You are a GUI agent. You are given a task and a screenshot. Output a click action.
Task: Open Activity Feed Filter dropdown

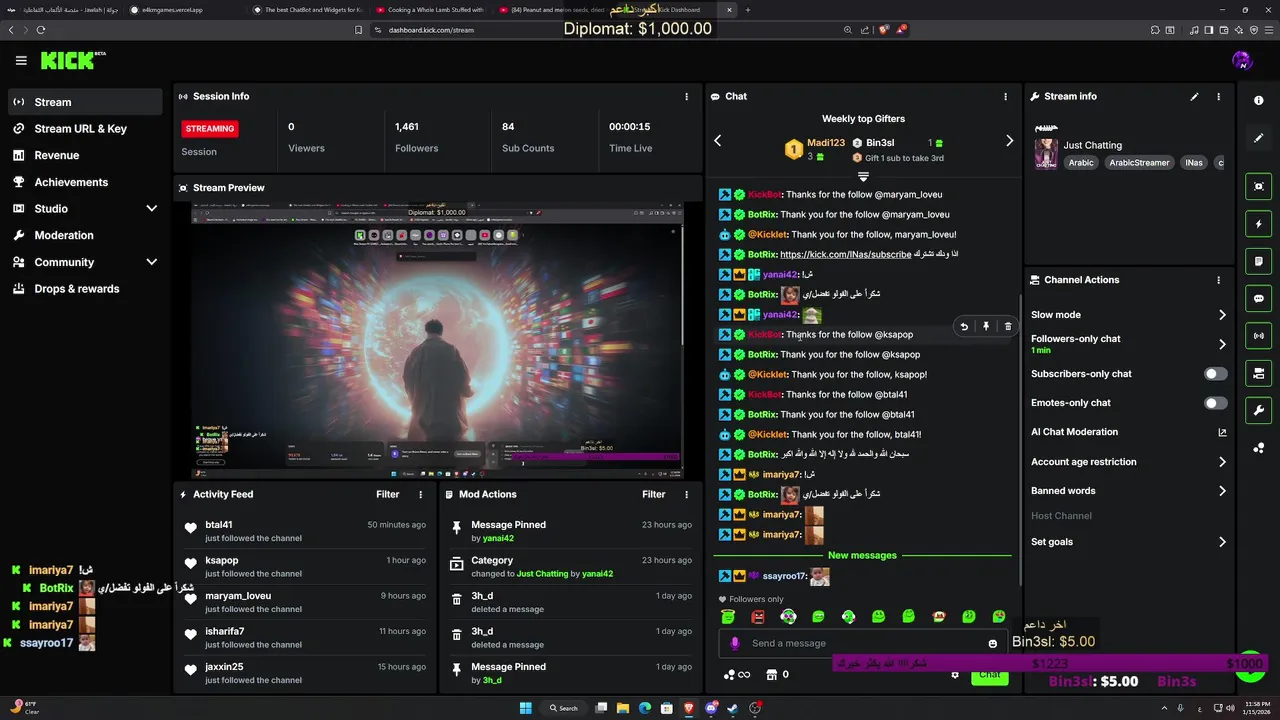pyautogui.click(x=388, y=494)
